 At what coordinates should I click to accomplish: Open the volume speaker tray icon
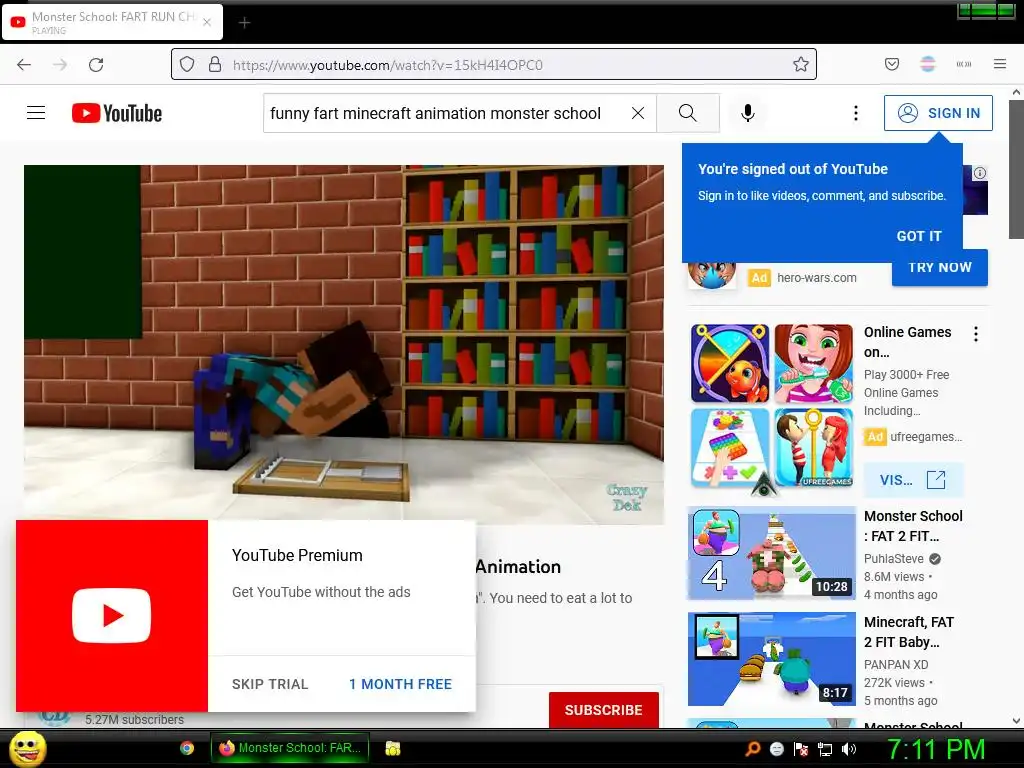(x=849, y=749)
